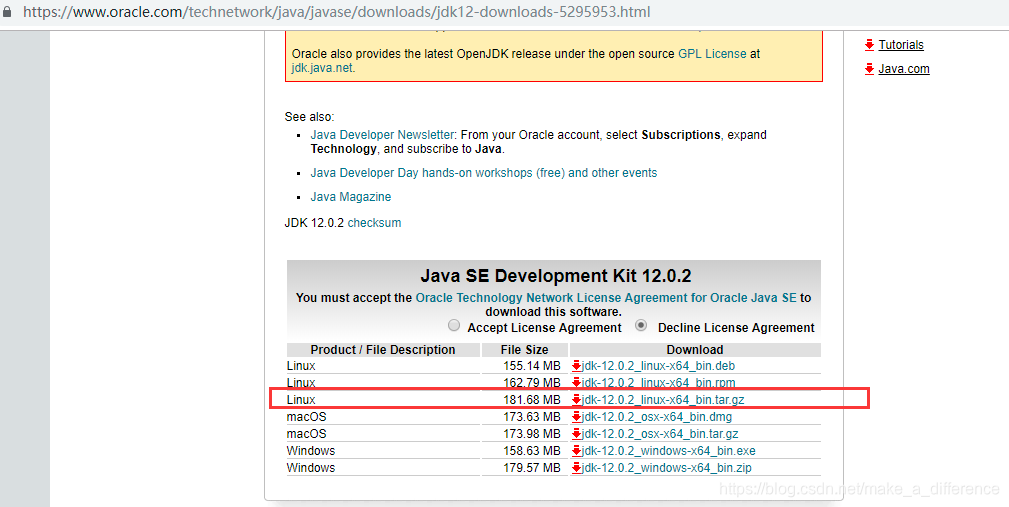Click download arrow icon for osx-x64_bin.dmg
Screen dimensions: 1009x507
click(x=577, y=417)
